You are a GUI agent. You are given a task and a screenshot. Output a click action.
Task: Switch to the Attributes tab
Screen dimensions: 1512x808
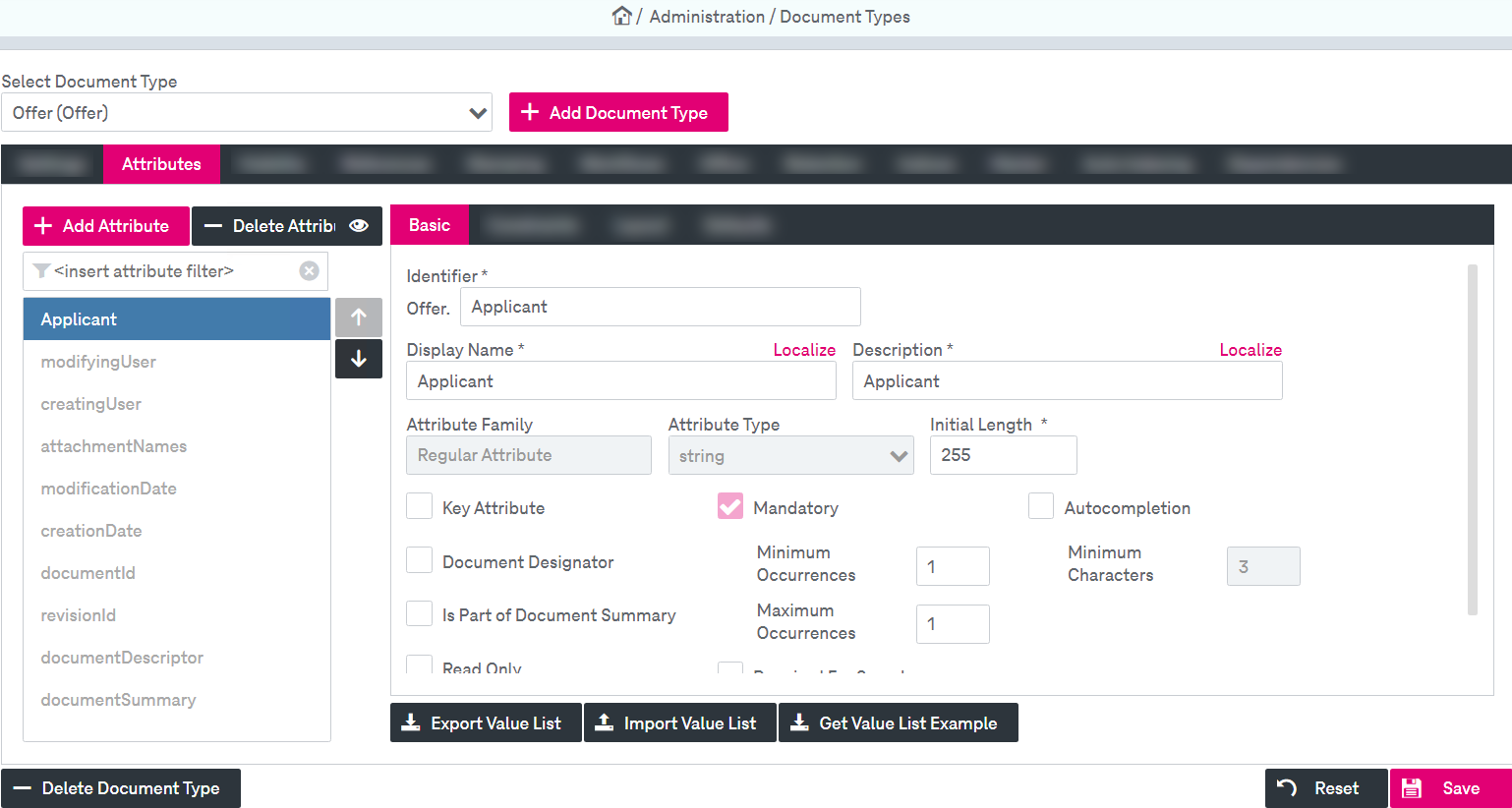point(161,164)
